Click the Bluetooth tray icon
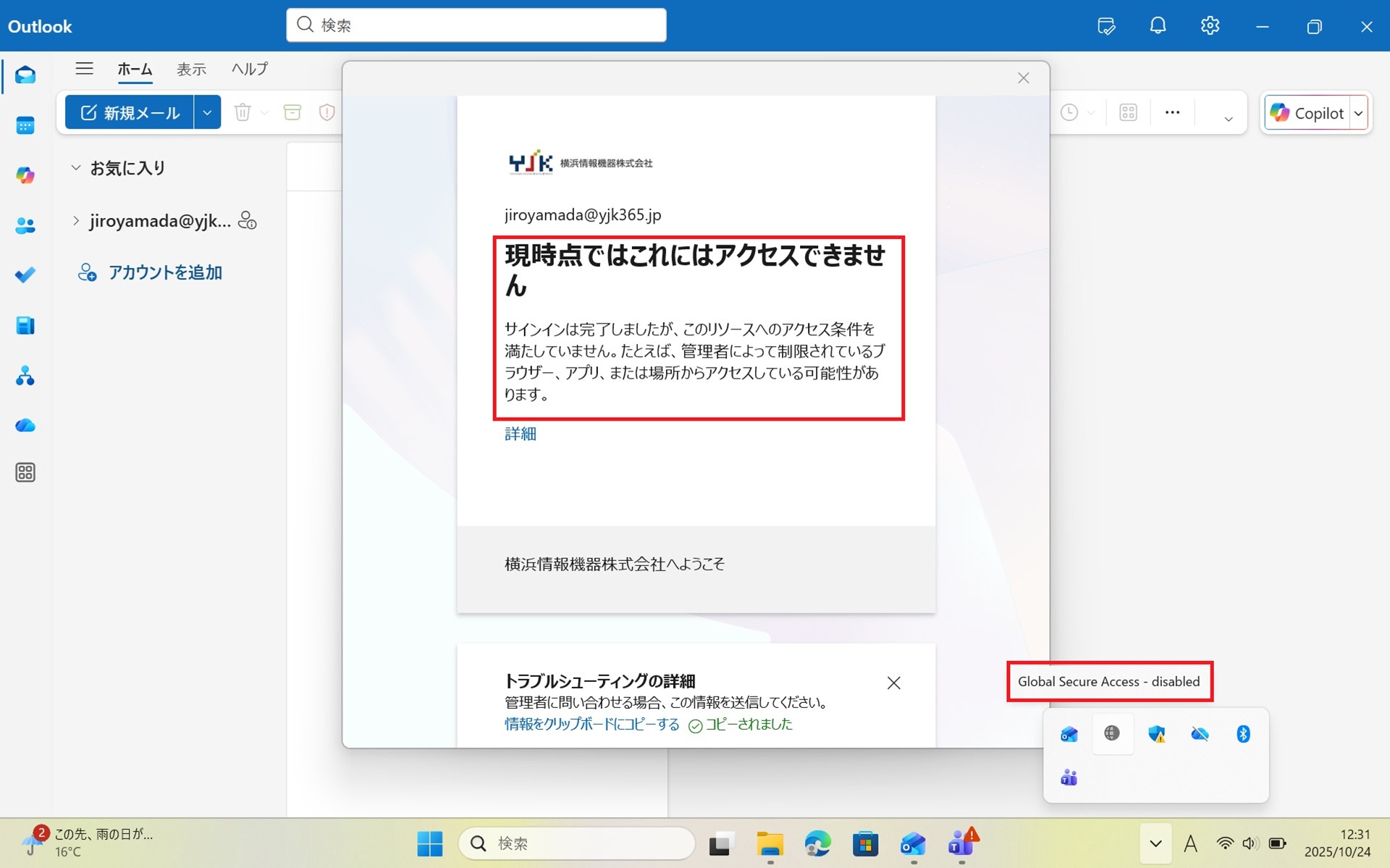This screenshot has width=1390, height=868. tap(1243, 734)
